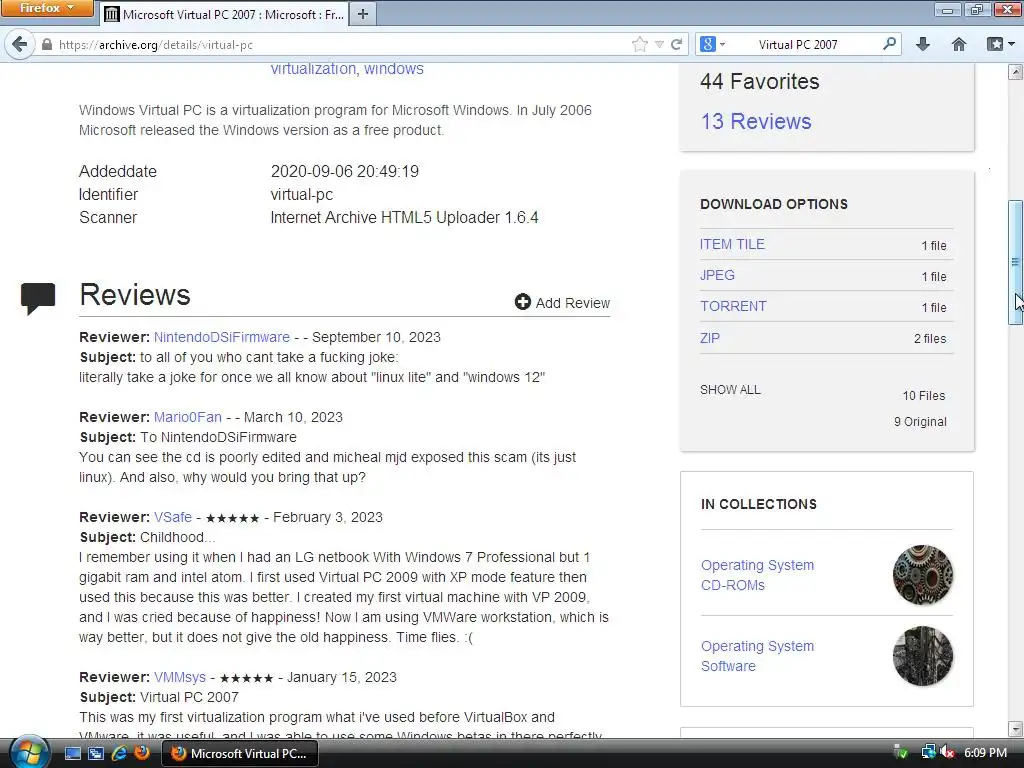Screen dimensions: 1024x768
Task: Click the gears CD-ROMs collection thumbnail
Action: (x=923, y=575)
